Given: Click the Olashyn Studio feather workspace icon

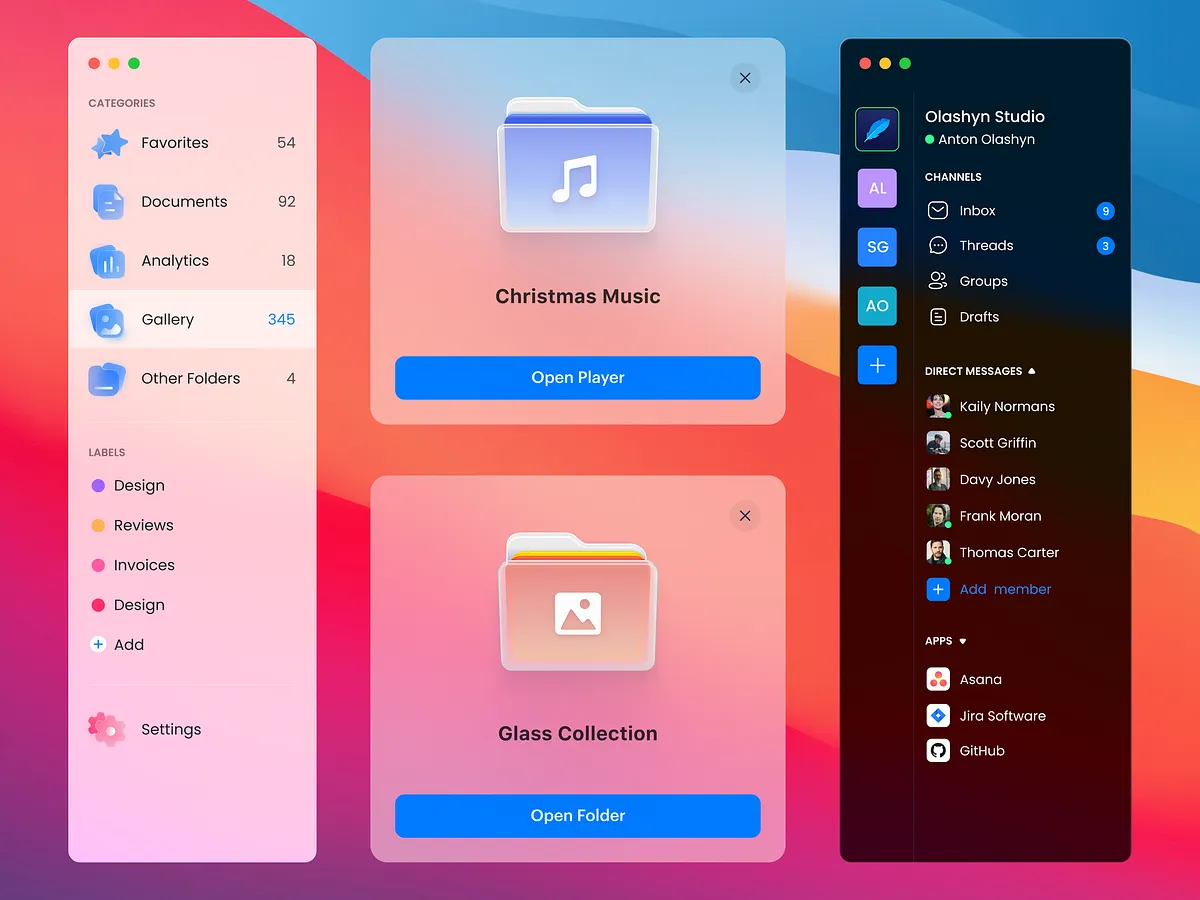Looking at the screenshot, I should click(877, 129).
